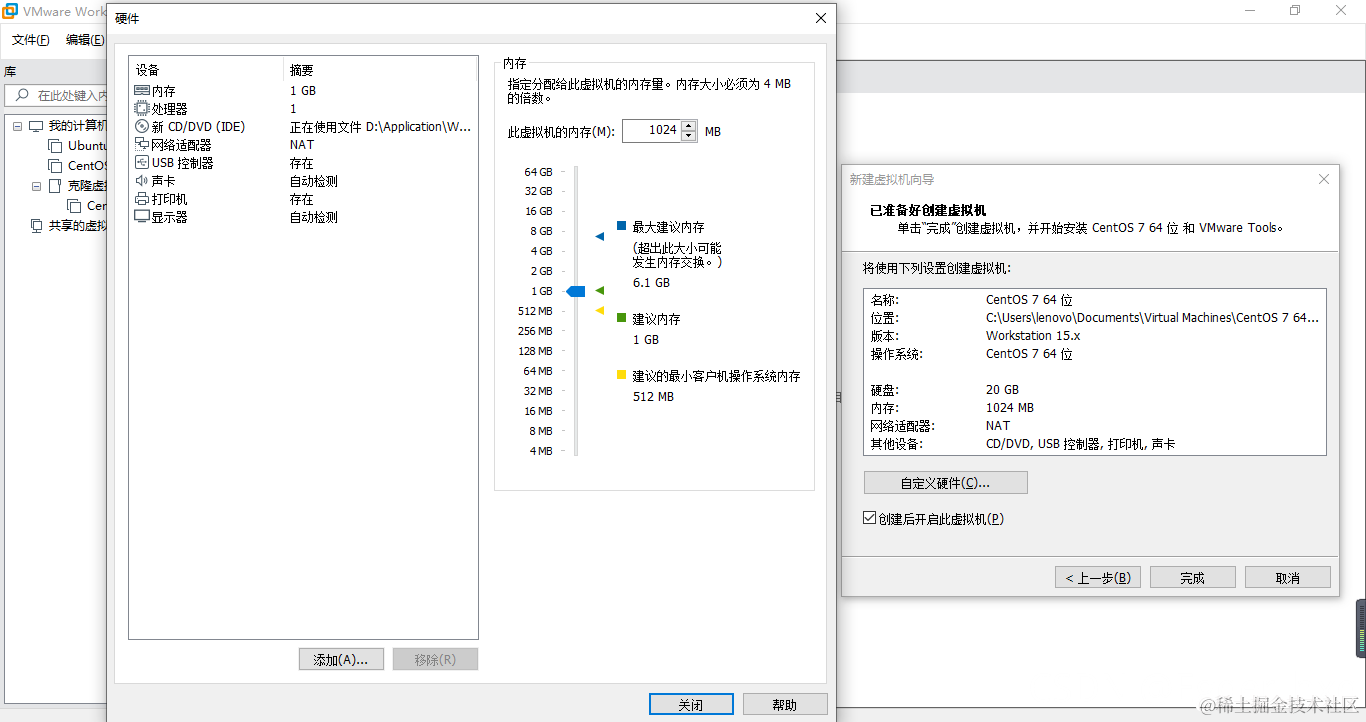Increase memory with the spinner up arrow
1366x722 pixels.
(x=688, y=125)
